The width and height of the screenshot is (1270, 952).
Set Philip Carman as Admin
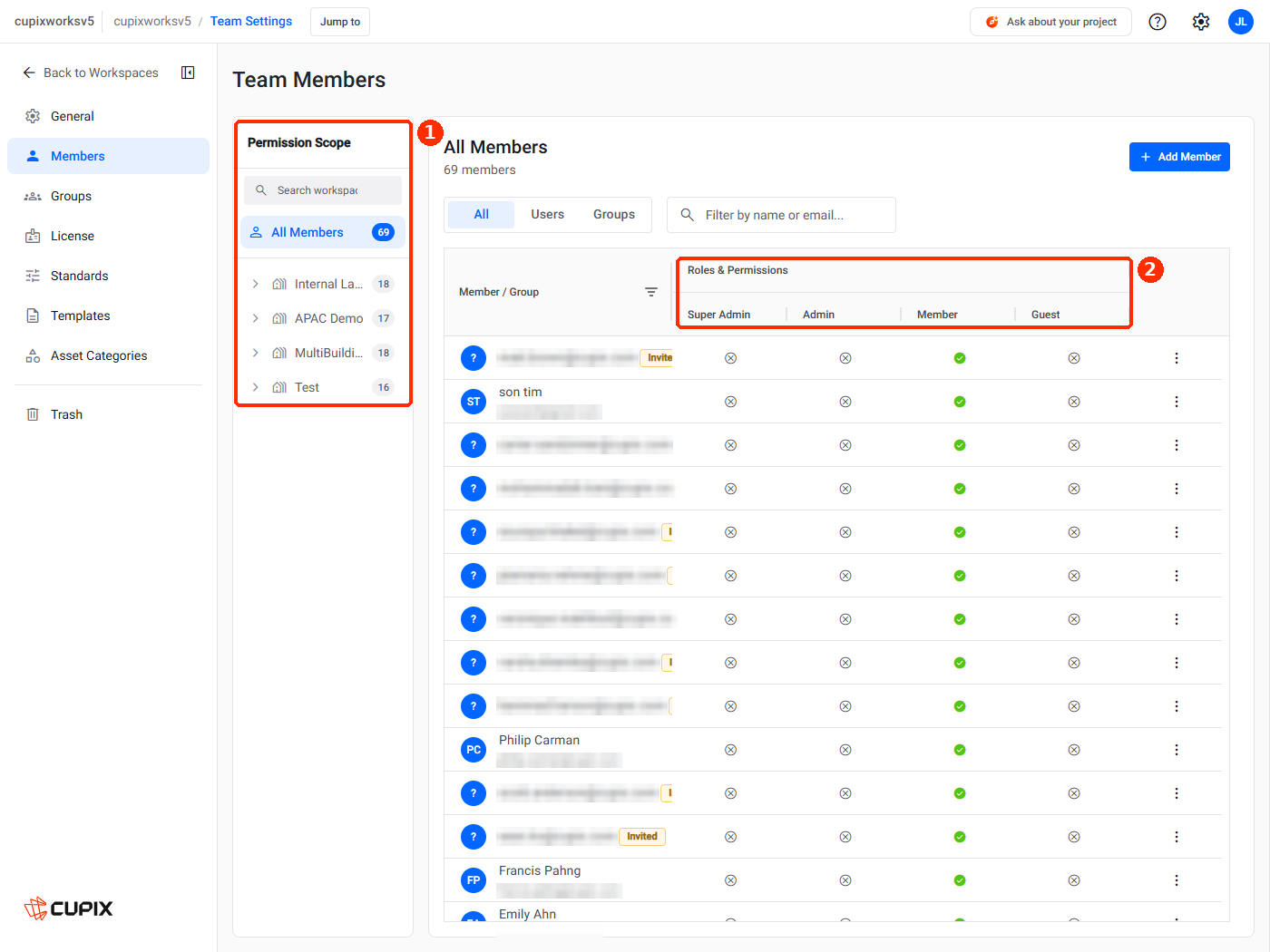click(845, 750)
